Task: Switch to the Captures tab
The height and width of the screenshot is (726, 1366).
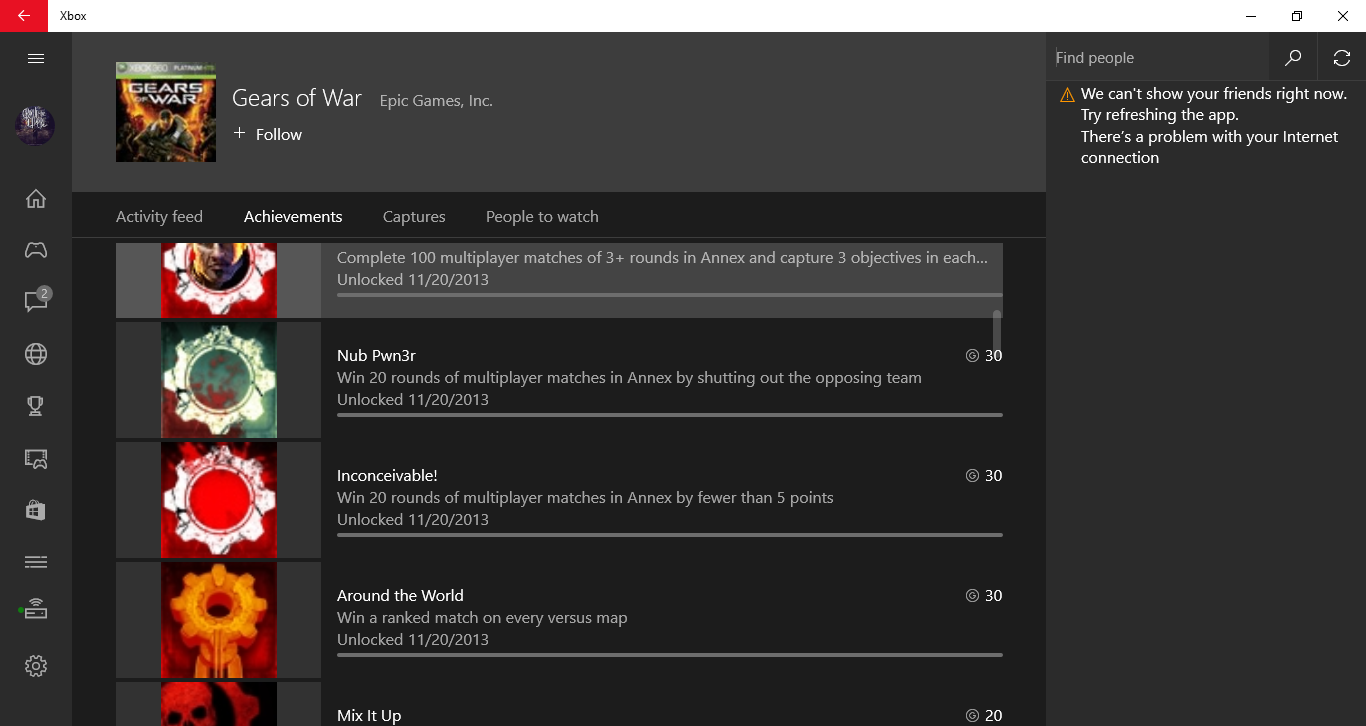Action: [x=414, y=217]
